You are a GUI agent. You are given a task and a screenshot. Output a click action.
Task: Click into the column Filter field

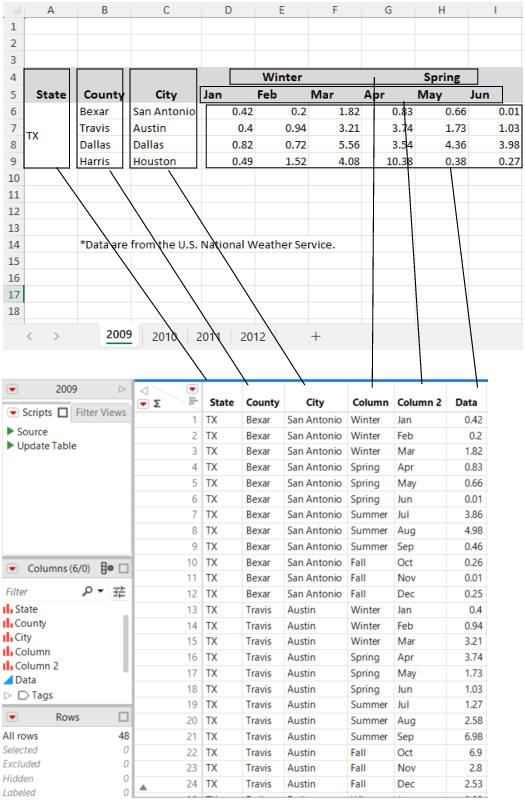point(41,592)
